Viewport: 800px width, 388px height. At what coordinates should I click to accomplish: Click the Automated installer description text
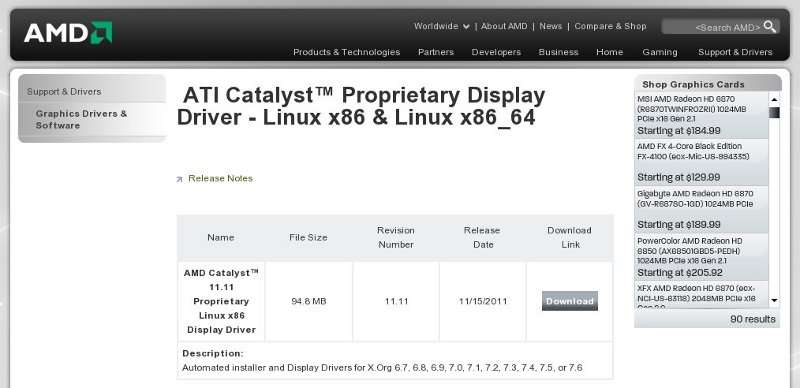[382, 368]
